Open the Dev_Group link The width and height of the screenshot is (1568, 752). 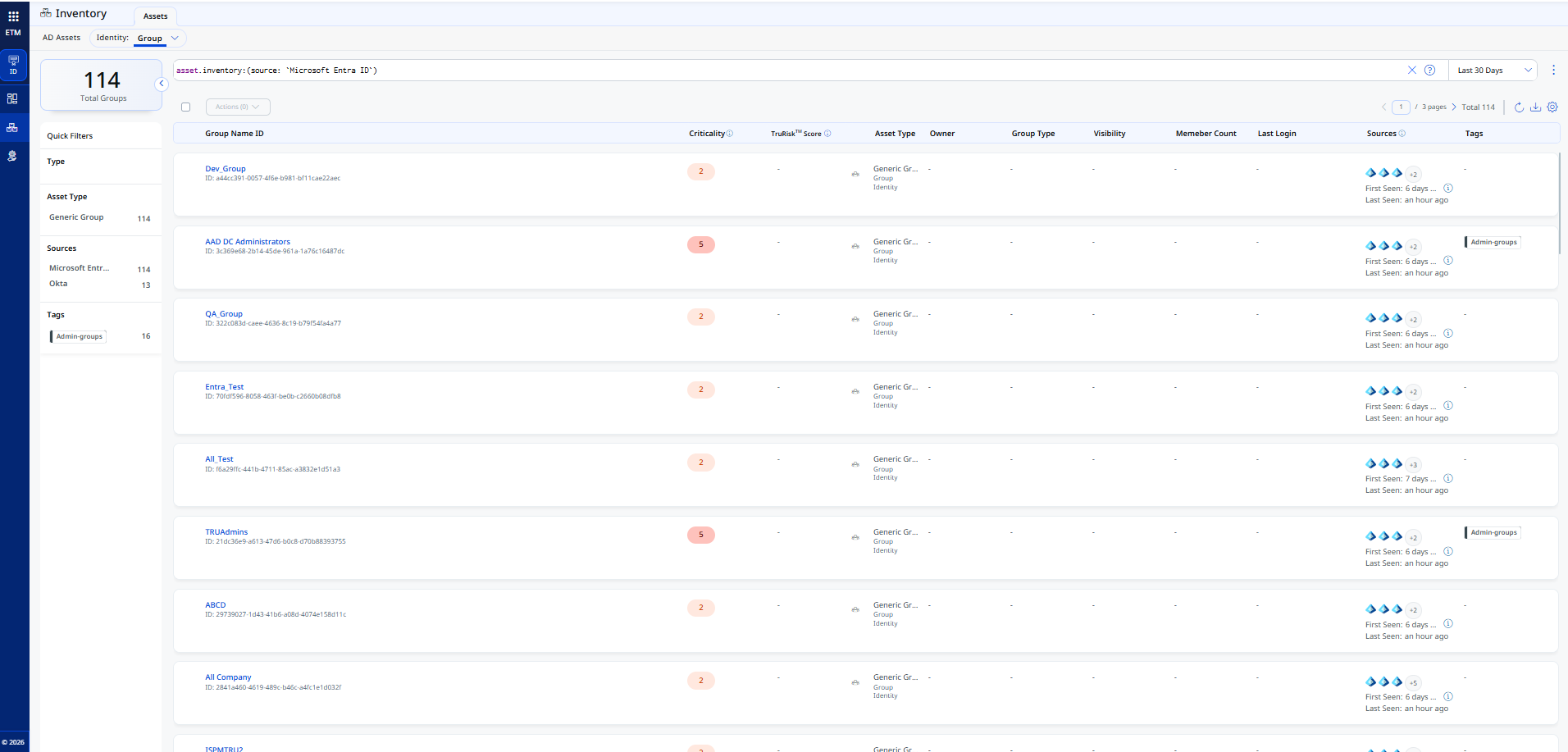[226, 169]
